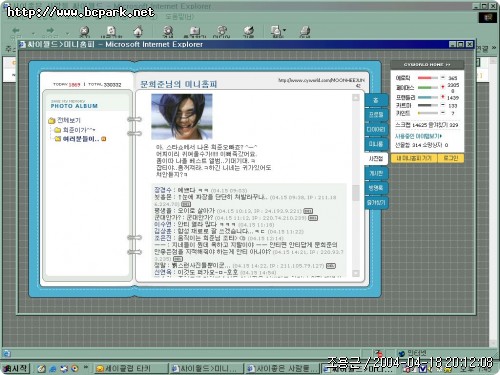Switch to the 다이어리 tab
Viewport: 500px width, 375px height.
376,129
